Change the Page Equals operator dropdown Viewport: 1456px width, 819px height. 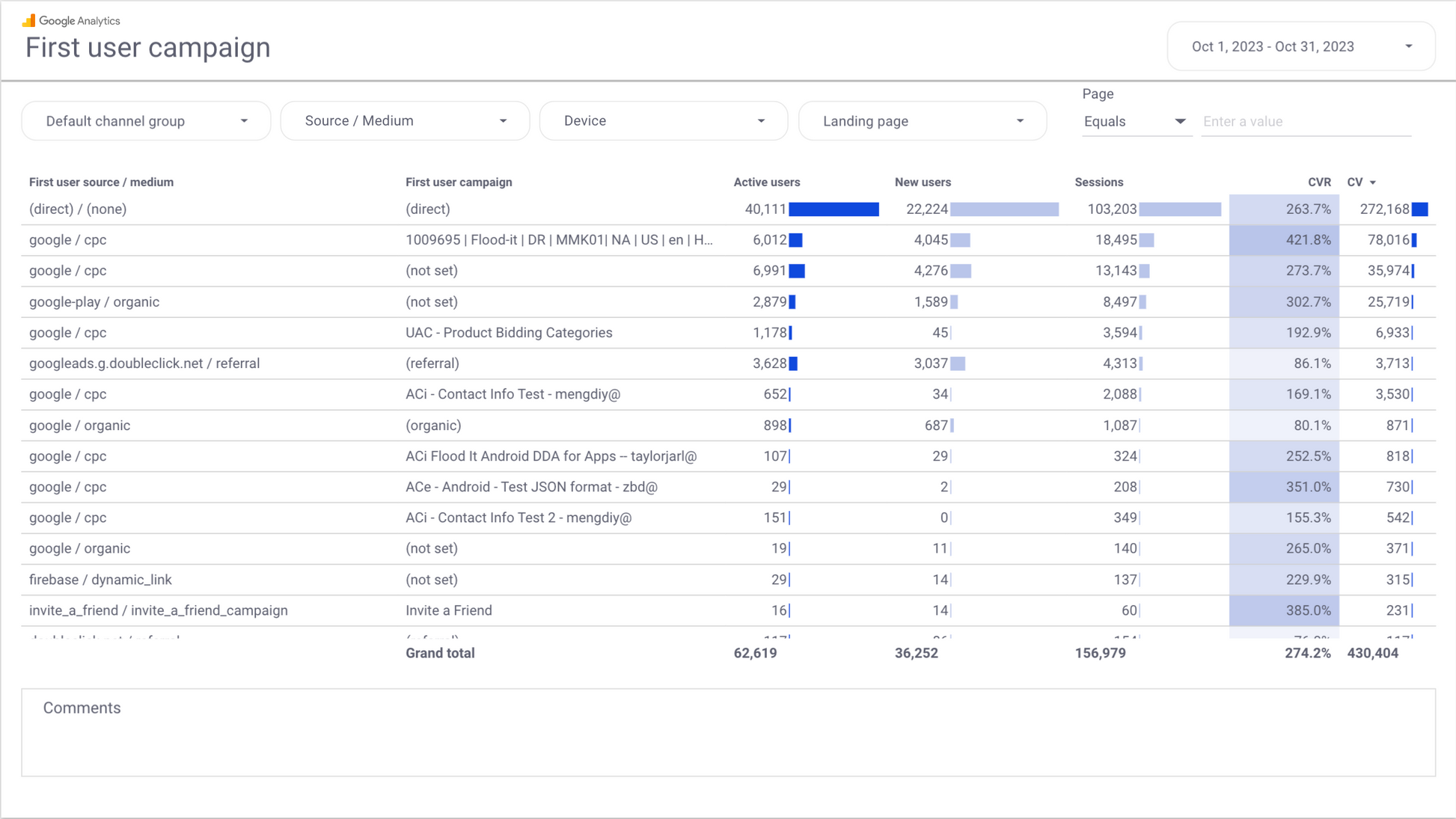(x=1134, y=122)
